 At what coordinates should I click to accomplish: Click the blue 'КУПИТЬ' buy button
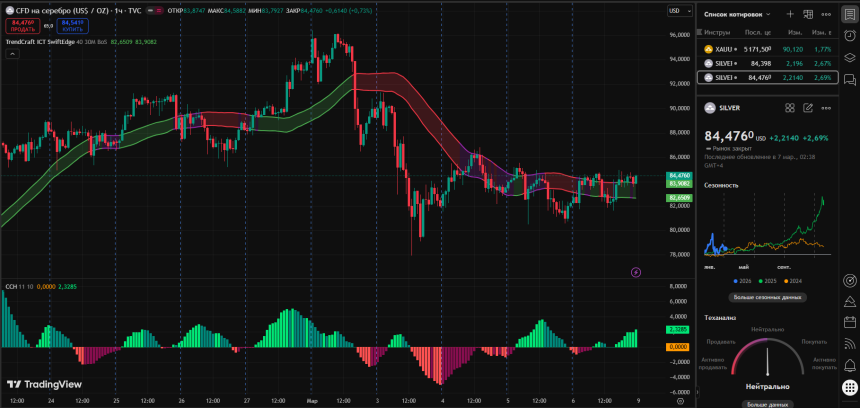tap(71, 24)
